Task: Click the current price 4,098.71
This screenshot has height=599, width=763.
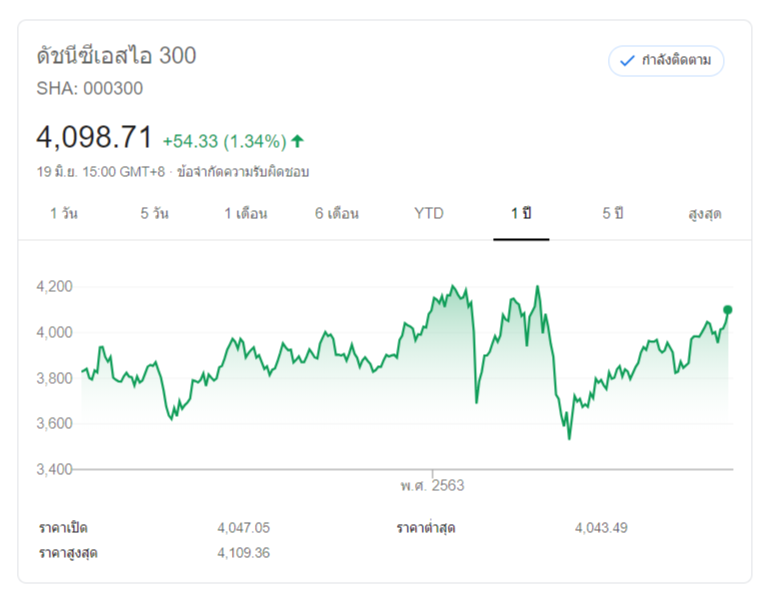Action: [94, 137]
